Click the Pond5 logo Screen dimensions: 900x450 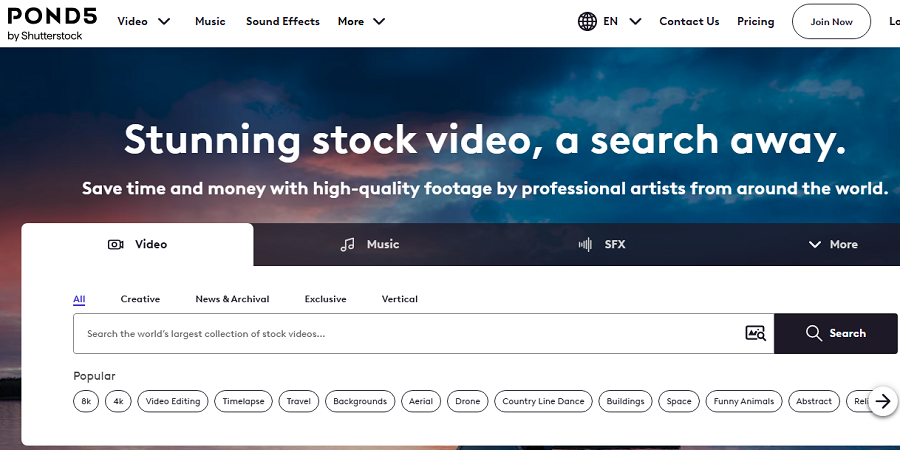point(52,24)
